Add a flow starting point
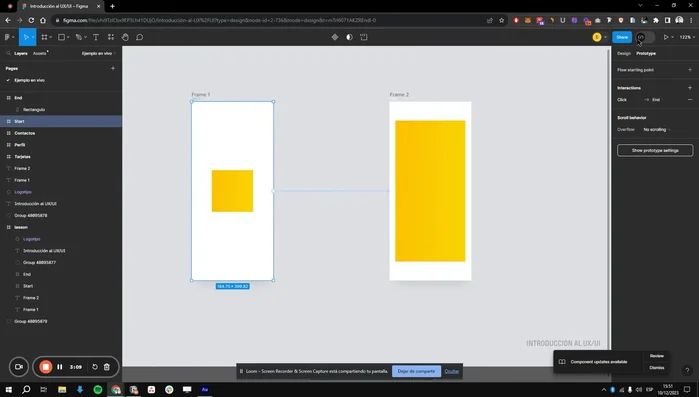Image resolution: width=699 pixels, height=397 pixels. tap(690, 70)
